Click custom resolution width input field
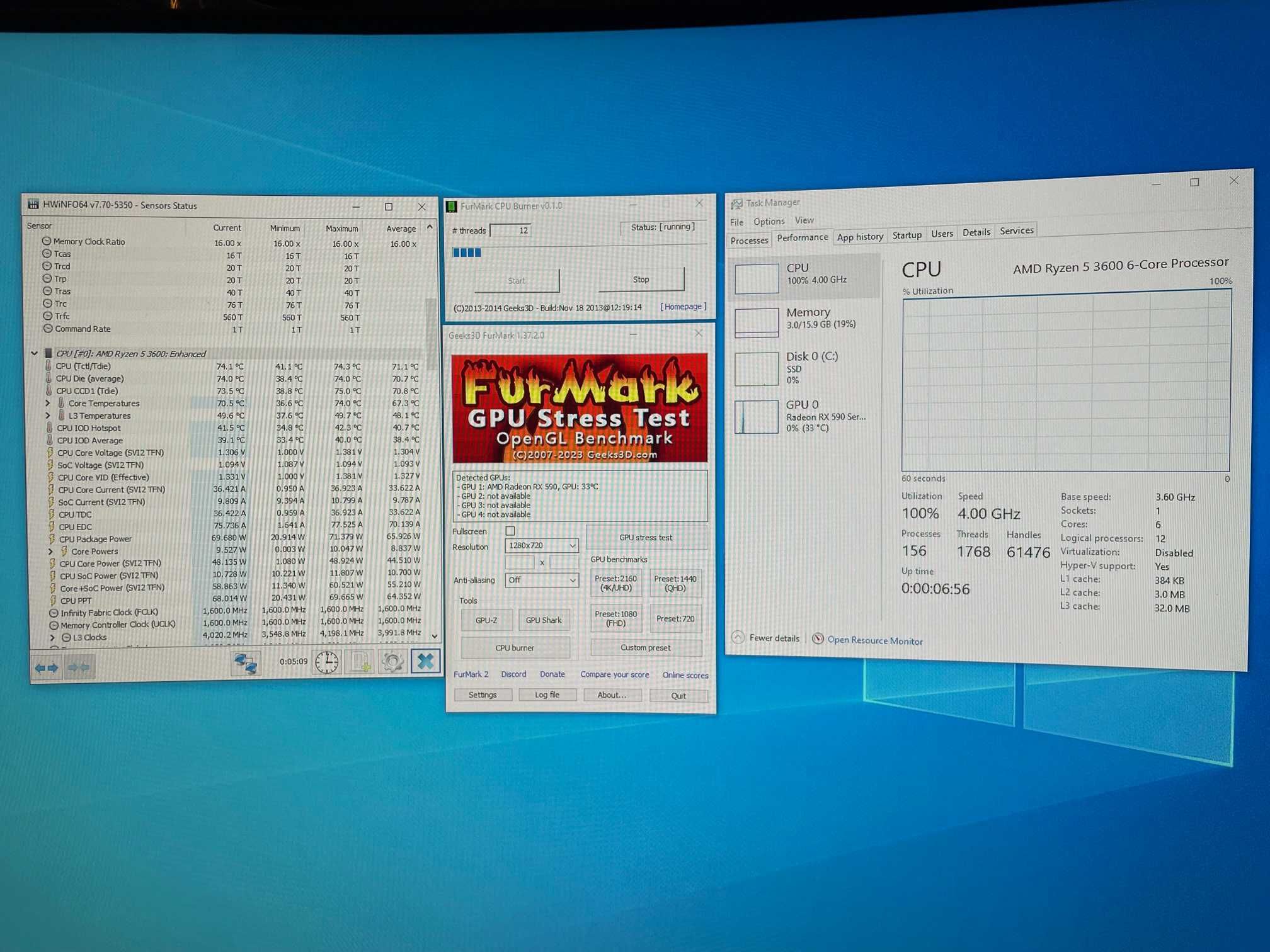The width and height of the screenshot is (1270, 952). [520, 562]
